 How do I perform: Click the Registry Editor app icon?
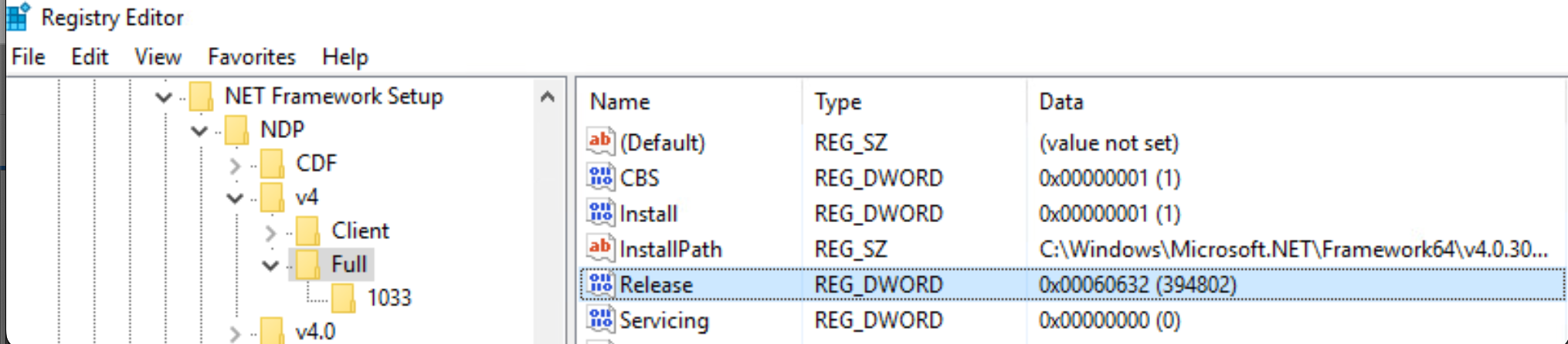(x=18, y=16)
